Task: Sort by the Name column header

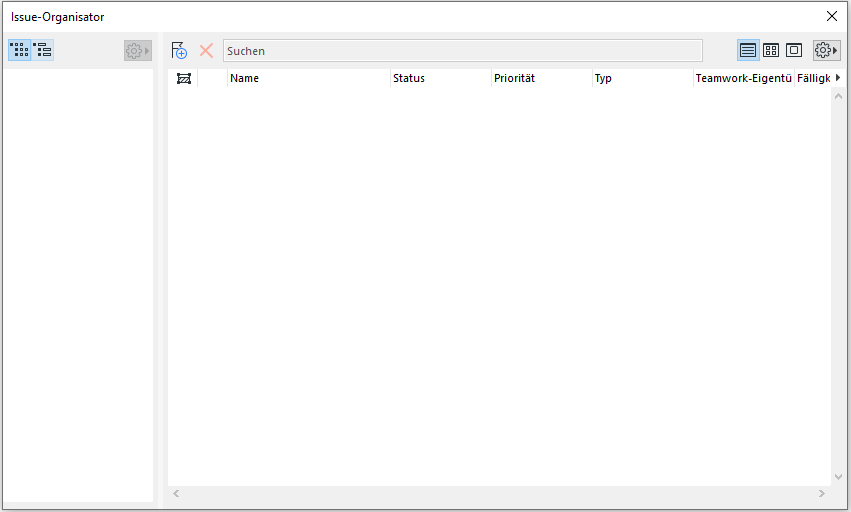Action: pos(308,79)
